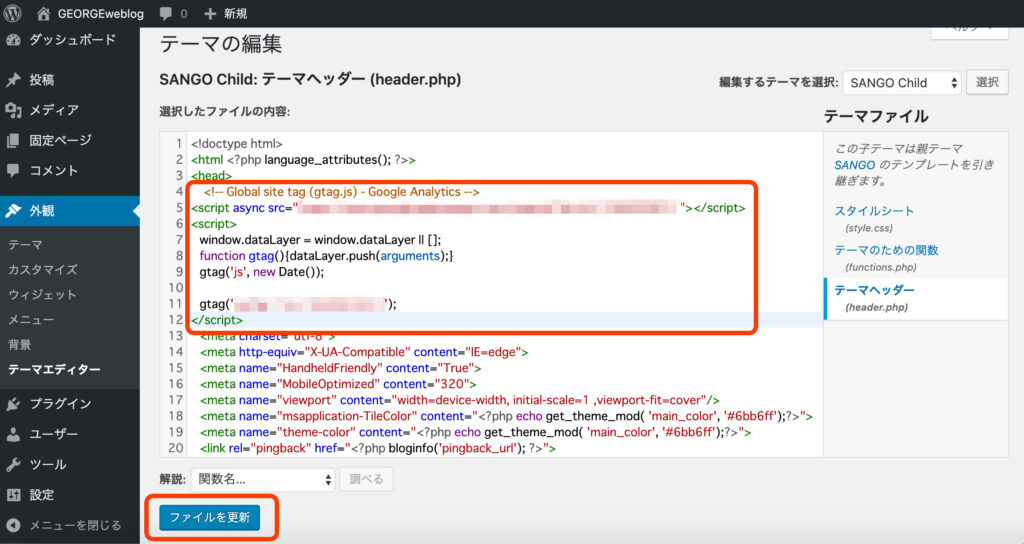Open the SANGO parent theme link

tap(854, 165)
